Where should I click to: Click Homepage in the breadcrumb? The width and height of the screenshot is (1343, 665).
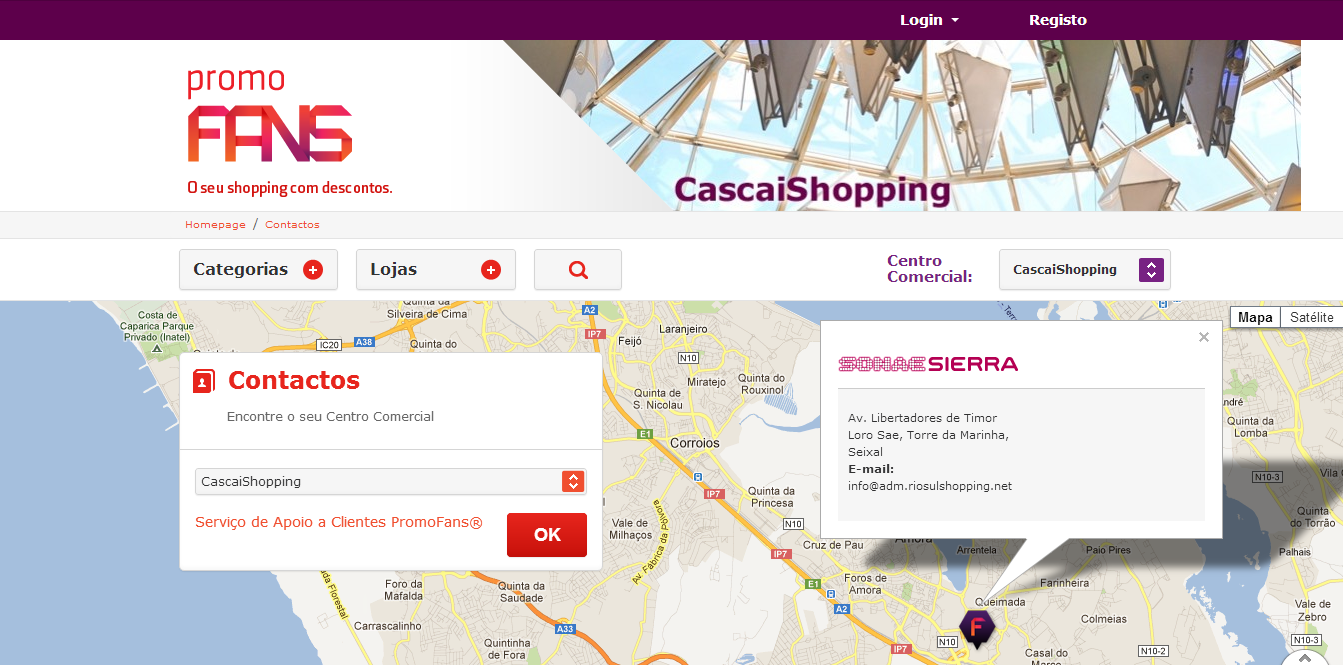[x=215, y=225]
